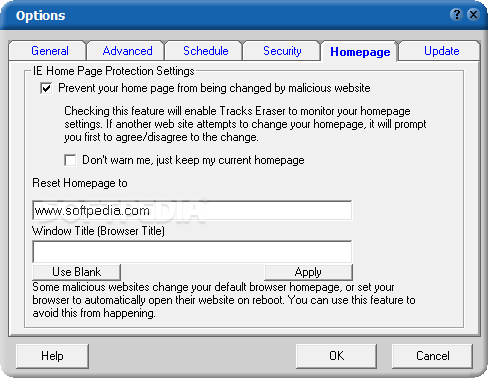Click the 'Reset Homepage to' label
The width and height of the screenshot is (488, 378).
click(80, 183)
